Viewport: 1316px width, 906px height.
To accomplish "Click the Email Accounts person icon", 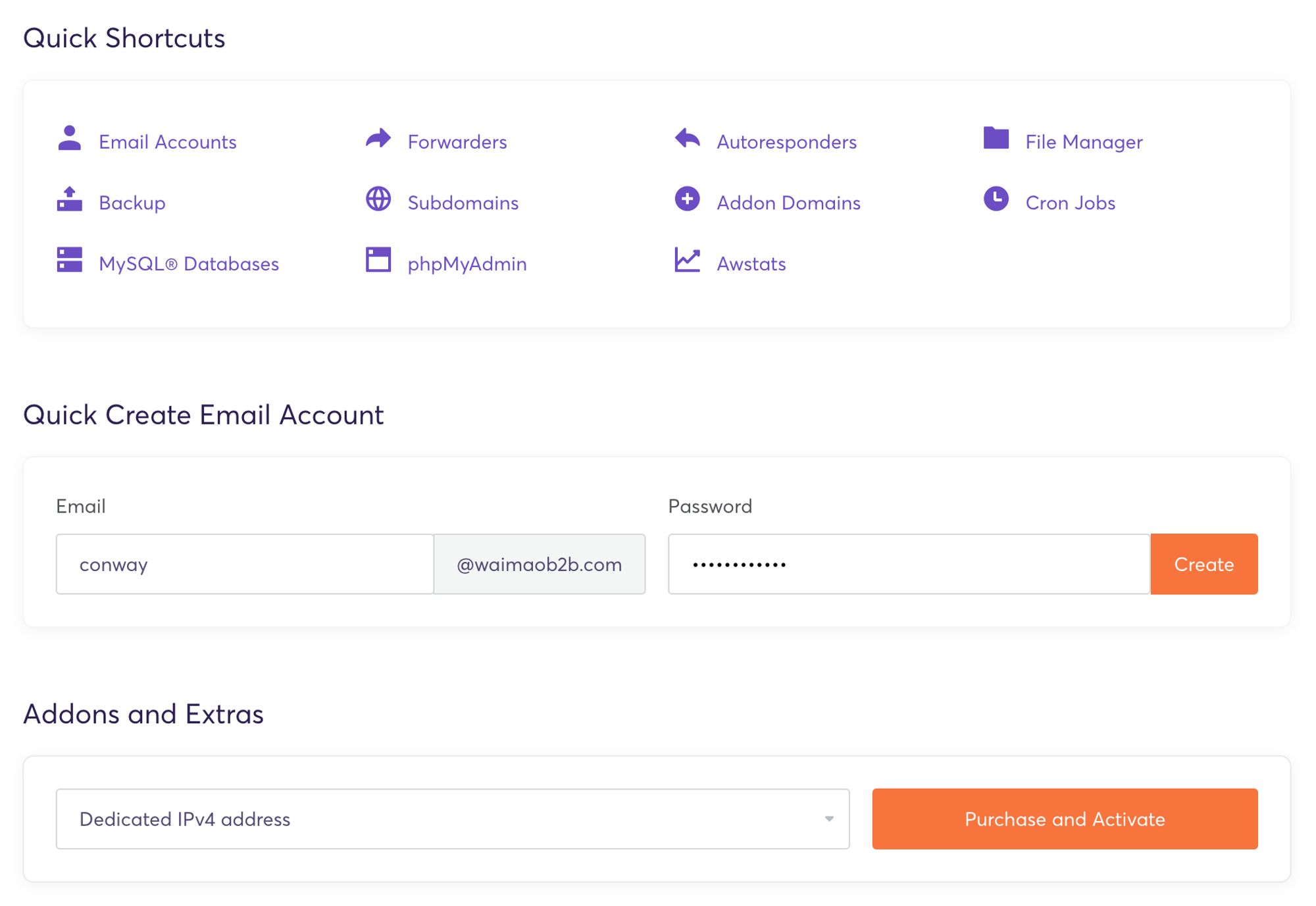I will (69, 139).
